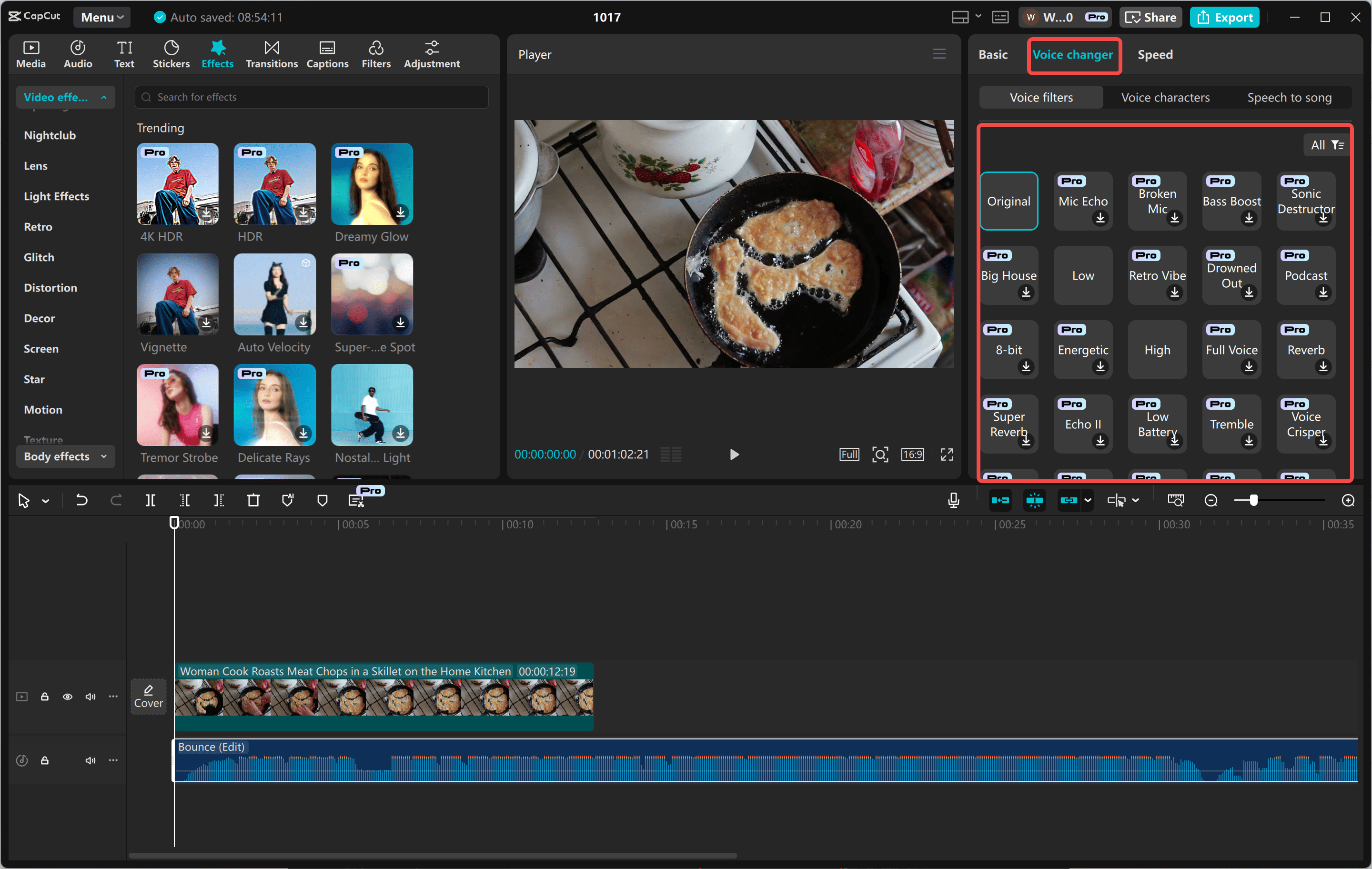
Task: Open the Effects panel
Action: [x=217, y=54]
